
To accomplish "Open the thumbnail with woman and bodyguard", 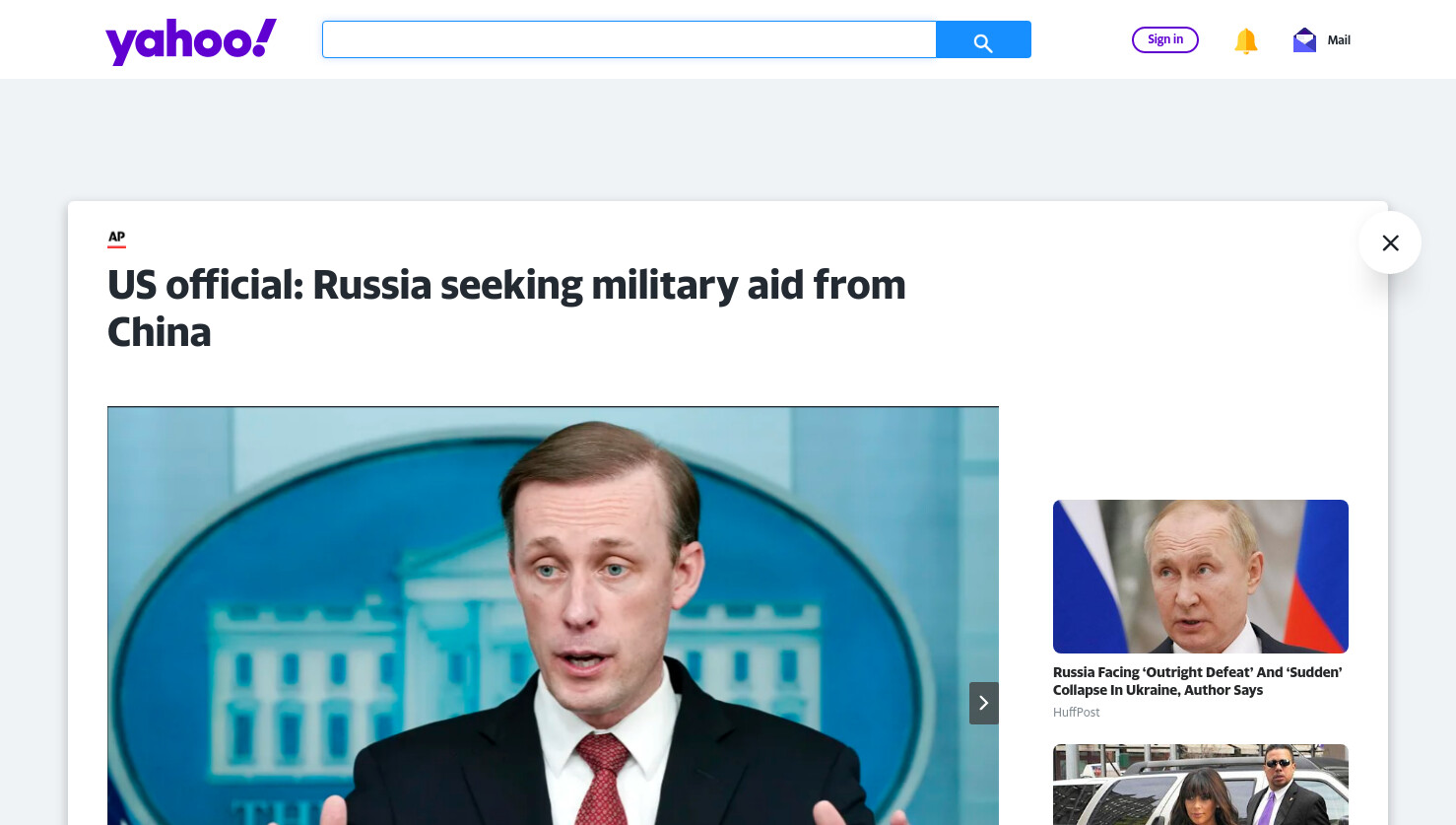I will click(1201, 785).
